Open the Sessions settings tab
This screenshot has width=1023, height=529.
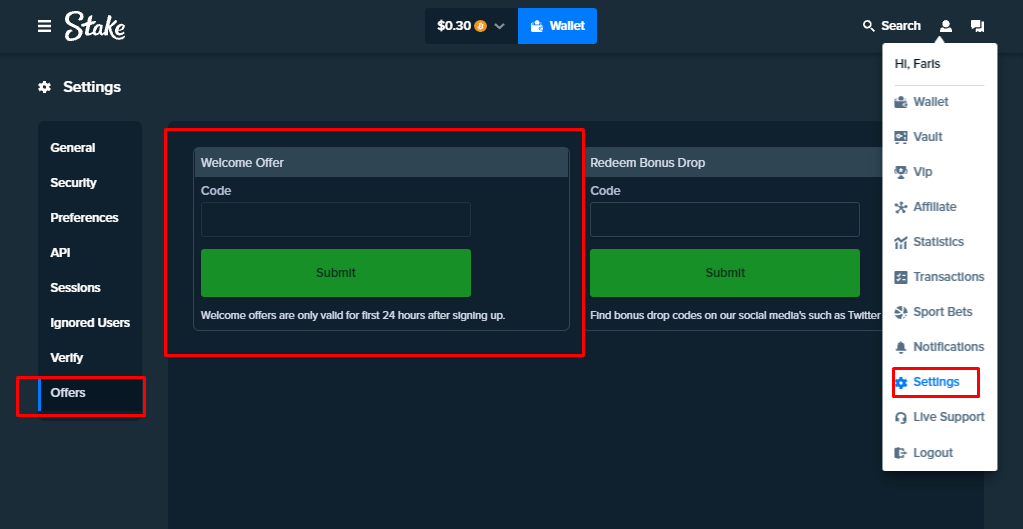pos(75,288)
